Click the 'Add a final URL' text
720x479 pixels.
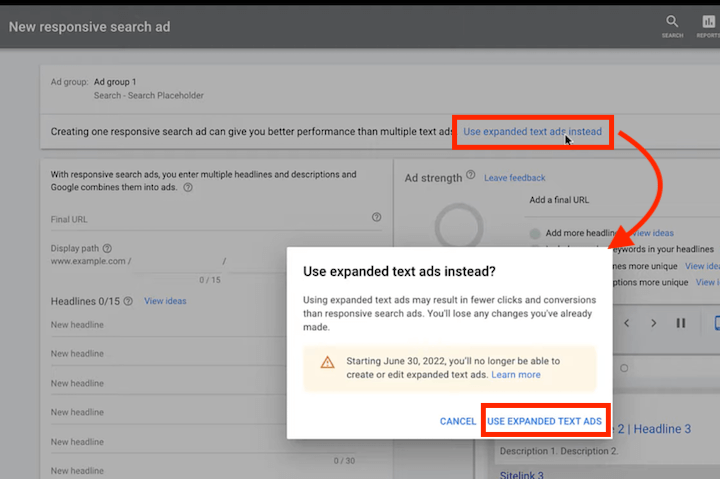coord(559,200)
